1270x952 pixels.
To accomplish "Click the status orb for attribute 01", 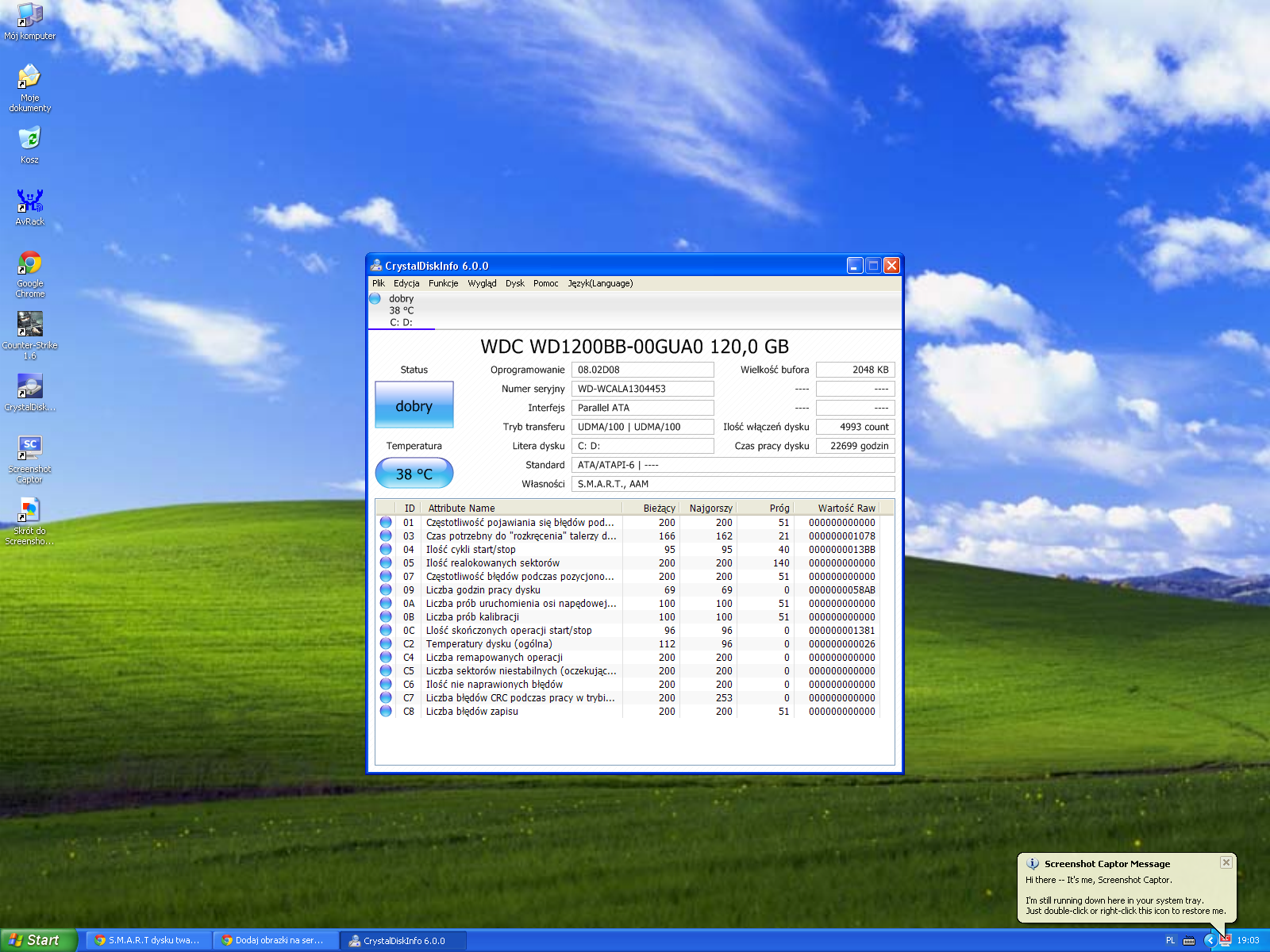I will (386, 522).
